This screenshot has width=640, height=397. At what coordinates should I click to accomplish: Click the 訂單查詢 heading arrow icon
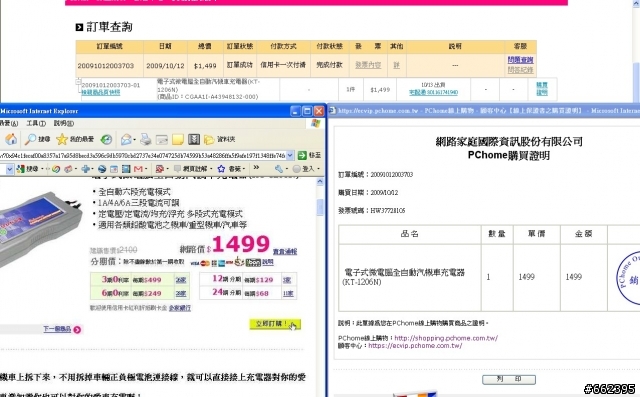(x=79, y=27)
